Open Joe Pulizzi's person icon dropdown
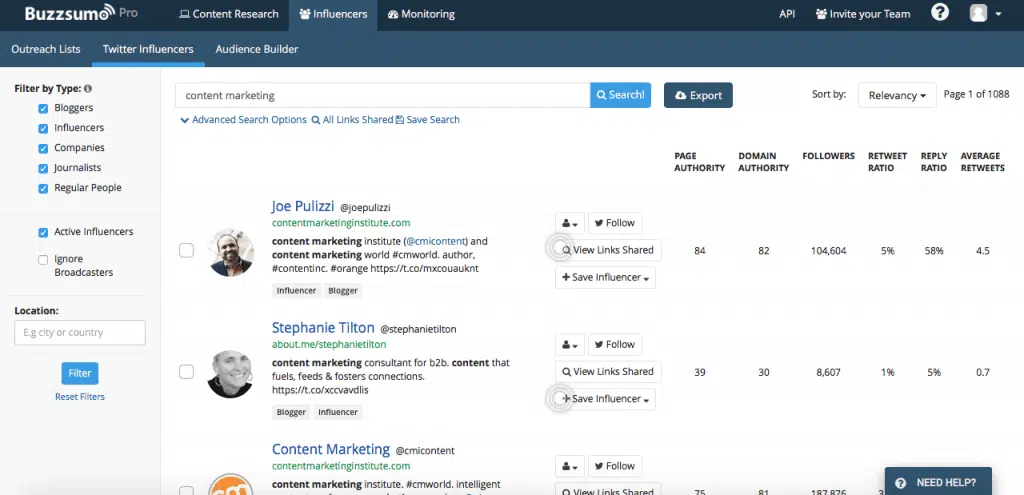Image resolution: width=1024 pixels, height=495 pixels. (569, 223)
